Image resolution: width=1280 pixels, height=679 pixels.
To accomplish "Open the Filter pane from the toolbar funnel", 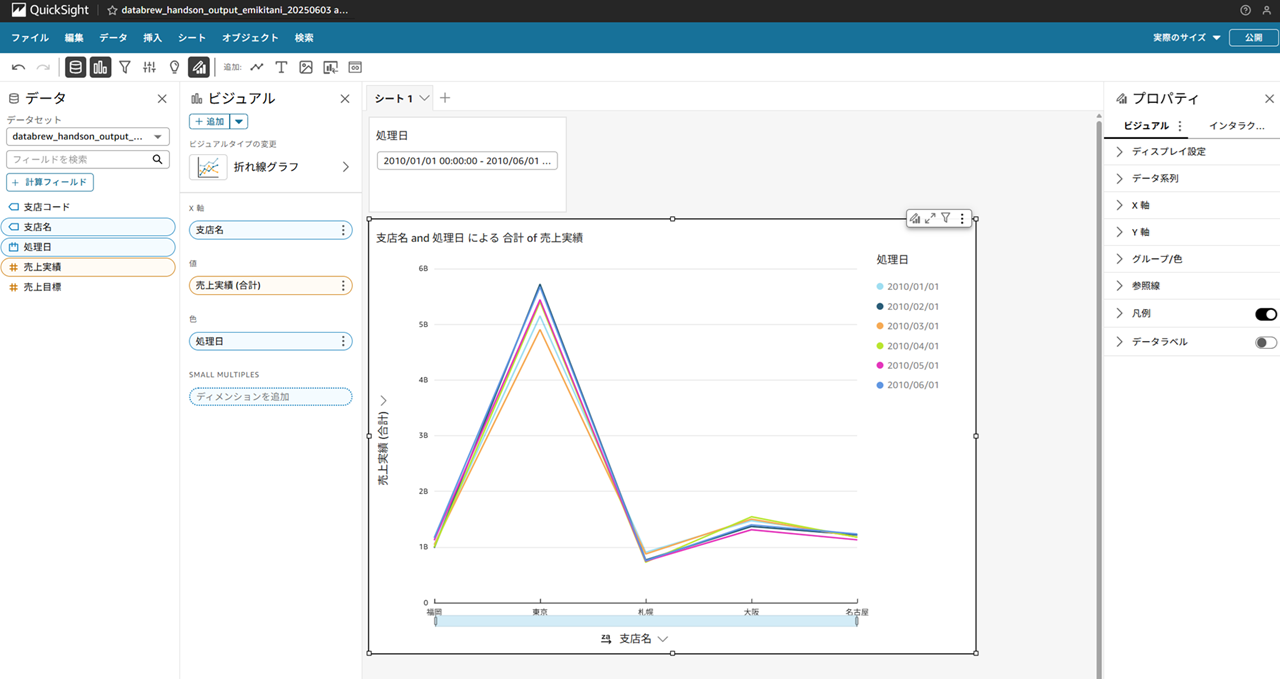I will (125, 67).
